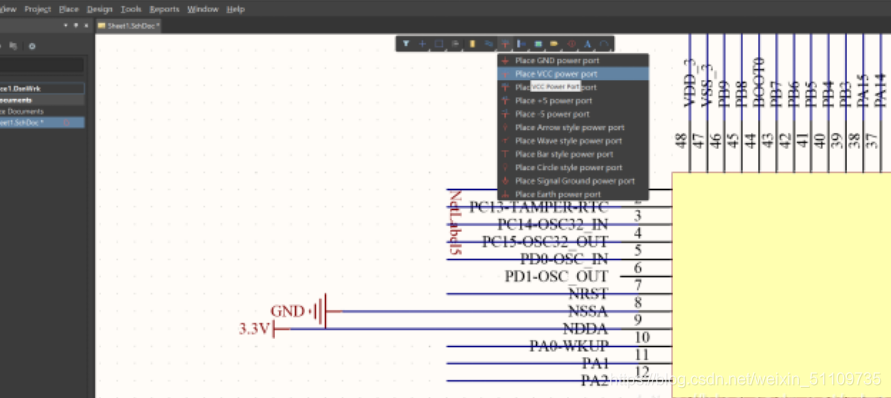The width and height of the screenshot is (891, 398).
Task: Click the NRST pin label
Action: pos(588,294)
